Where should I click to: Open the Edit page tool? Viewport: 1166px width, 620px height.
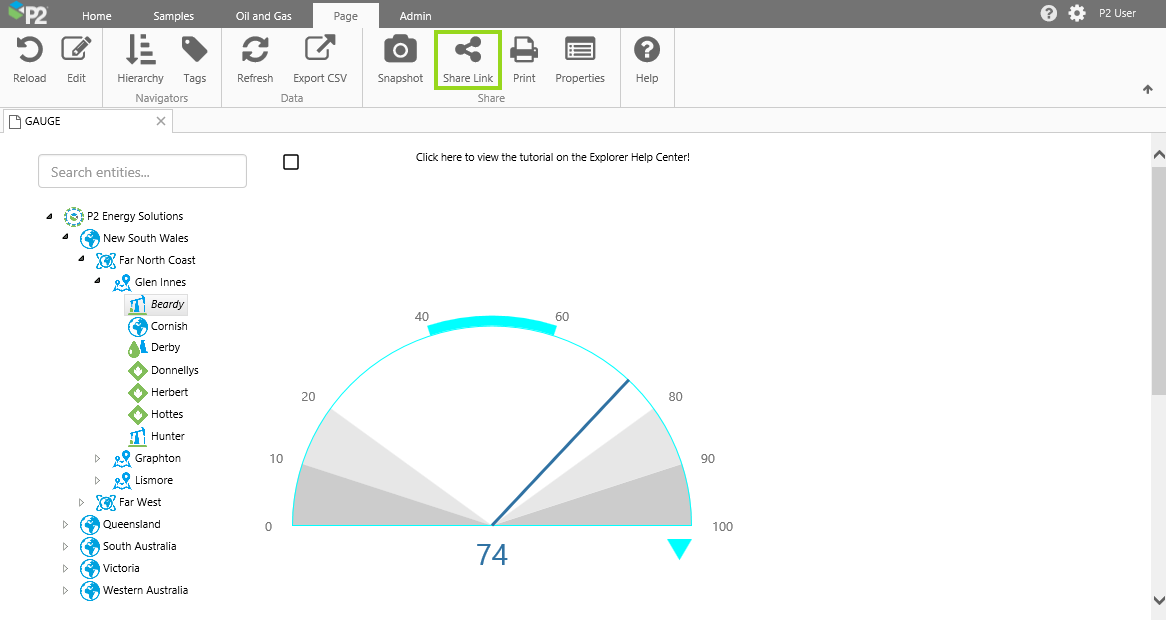pos(76,50)
